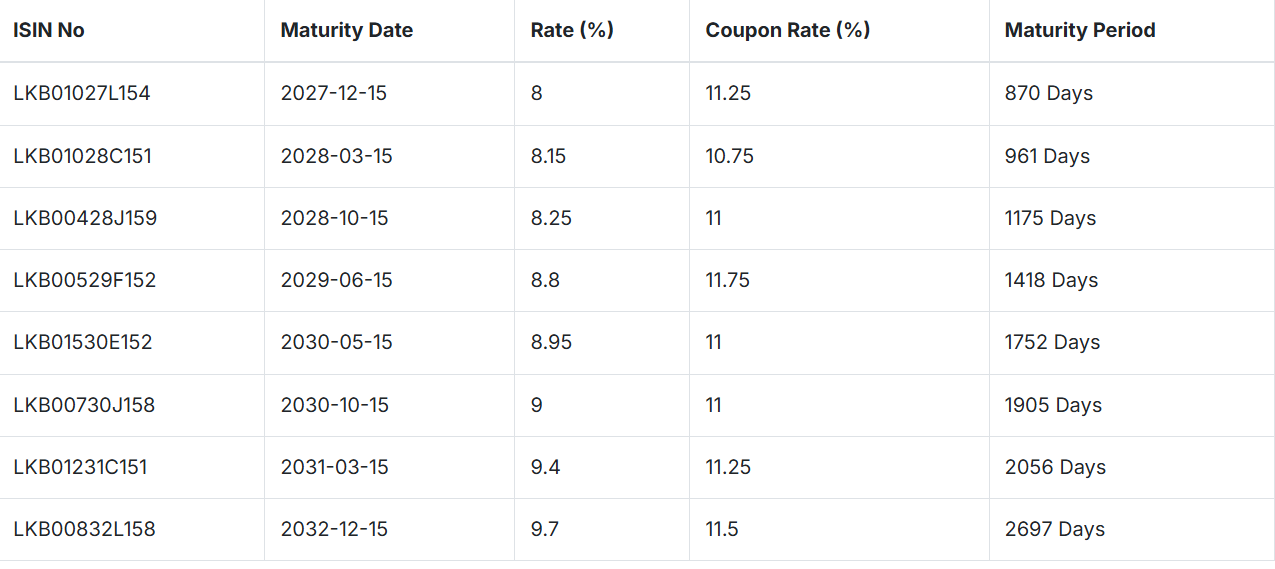The height and width of the screenshot is (569, 1275).
Task: Select the Maturity Date column header
Action: point(347,30)
